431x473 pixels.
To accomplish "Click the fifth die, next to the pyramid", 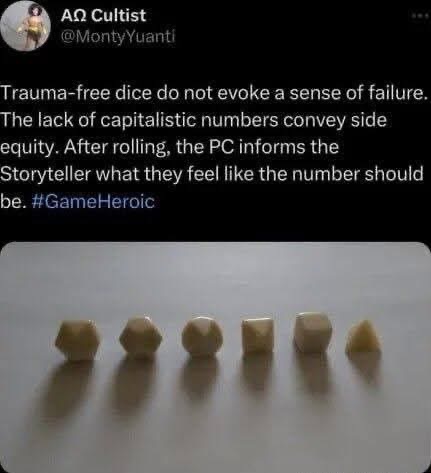I will tap(312, 332).
